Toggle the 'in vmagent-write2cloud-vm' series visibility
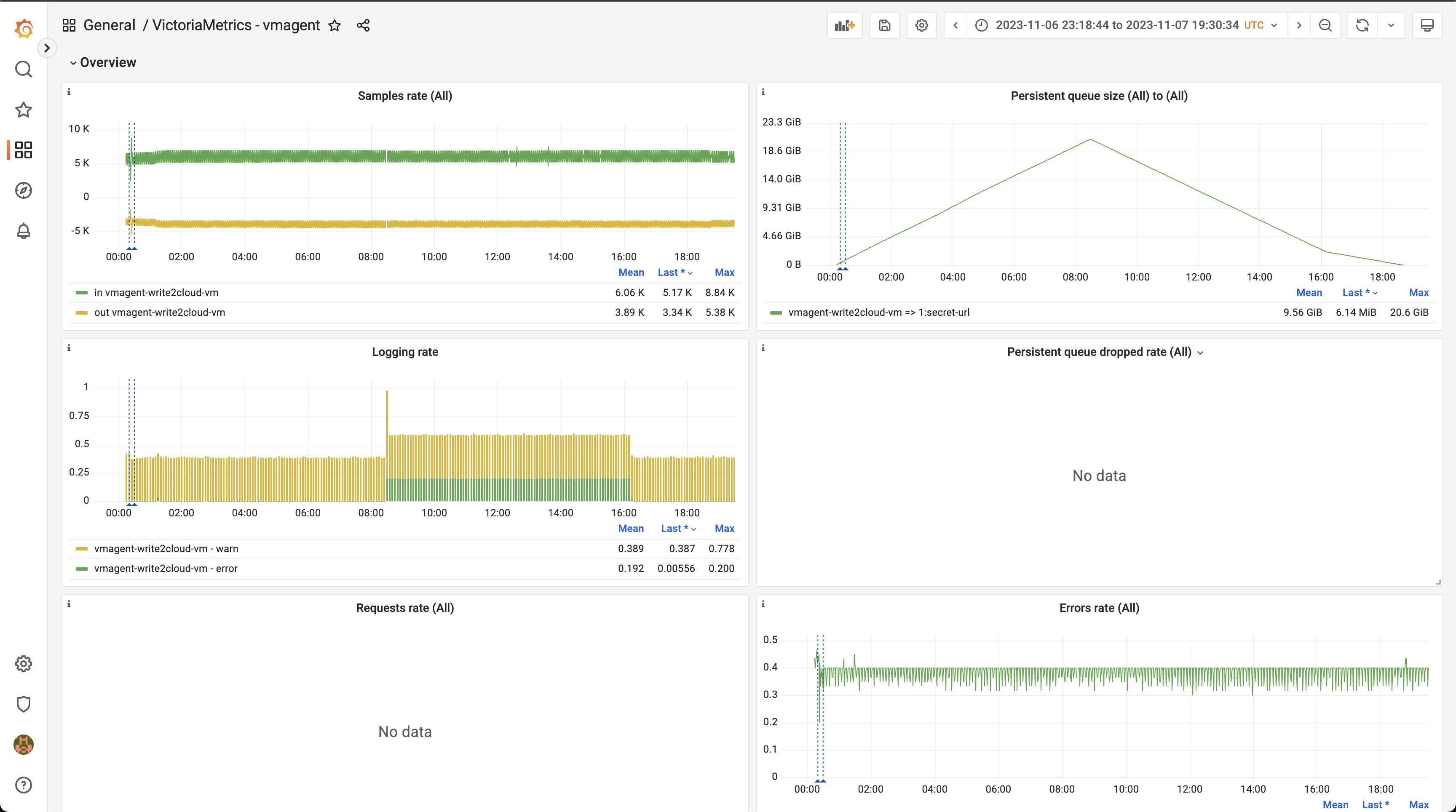1456x812 pixels. point(157,292)
